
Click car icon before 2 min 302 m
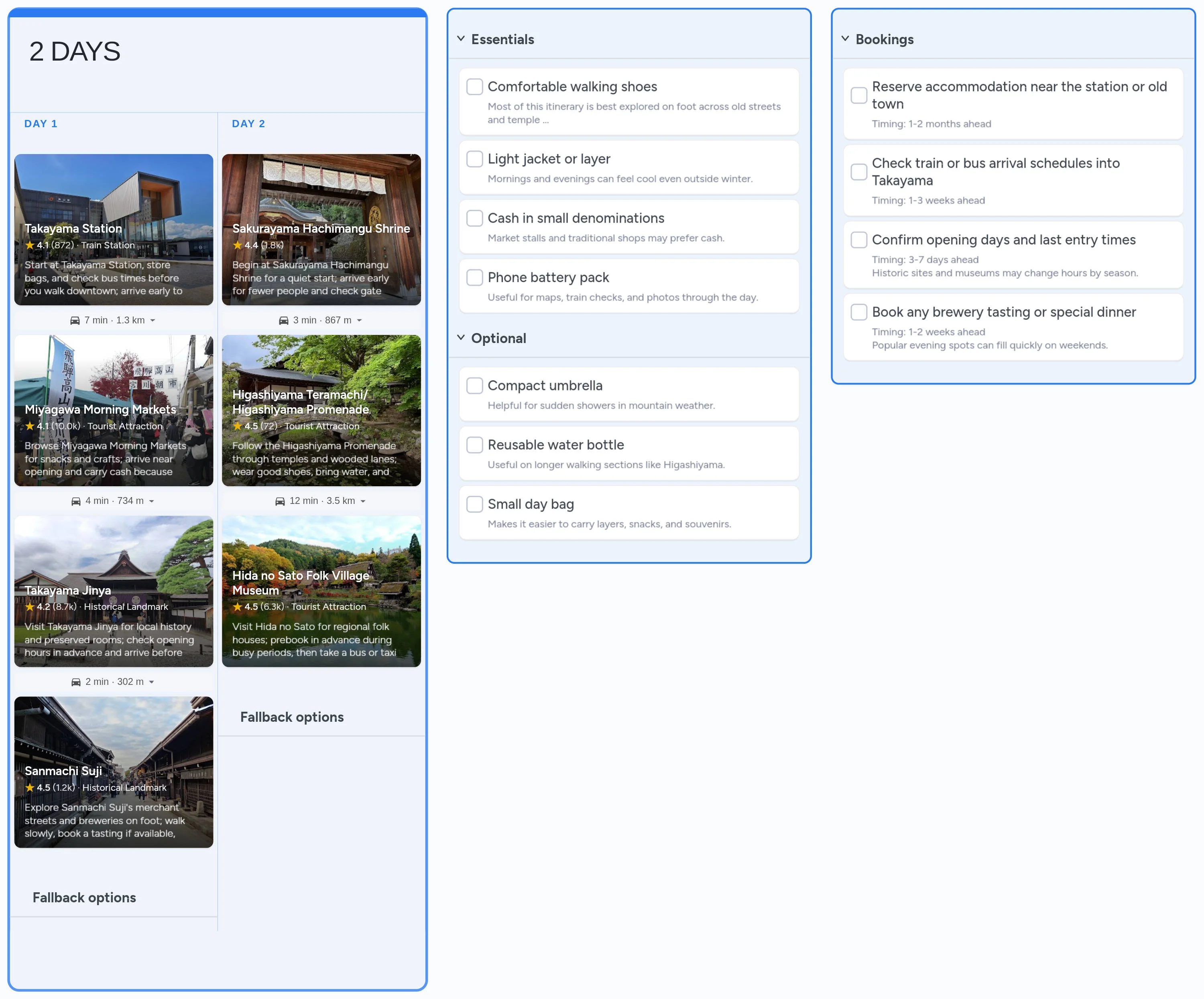pyautogui.click(x=76, y=682)
